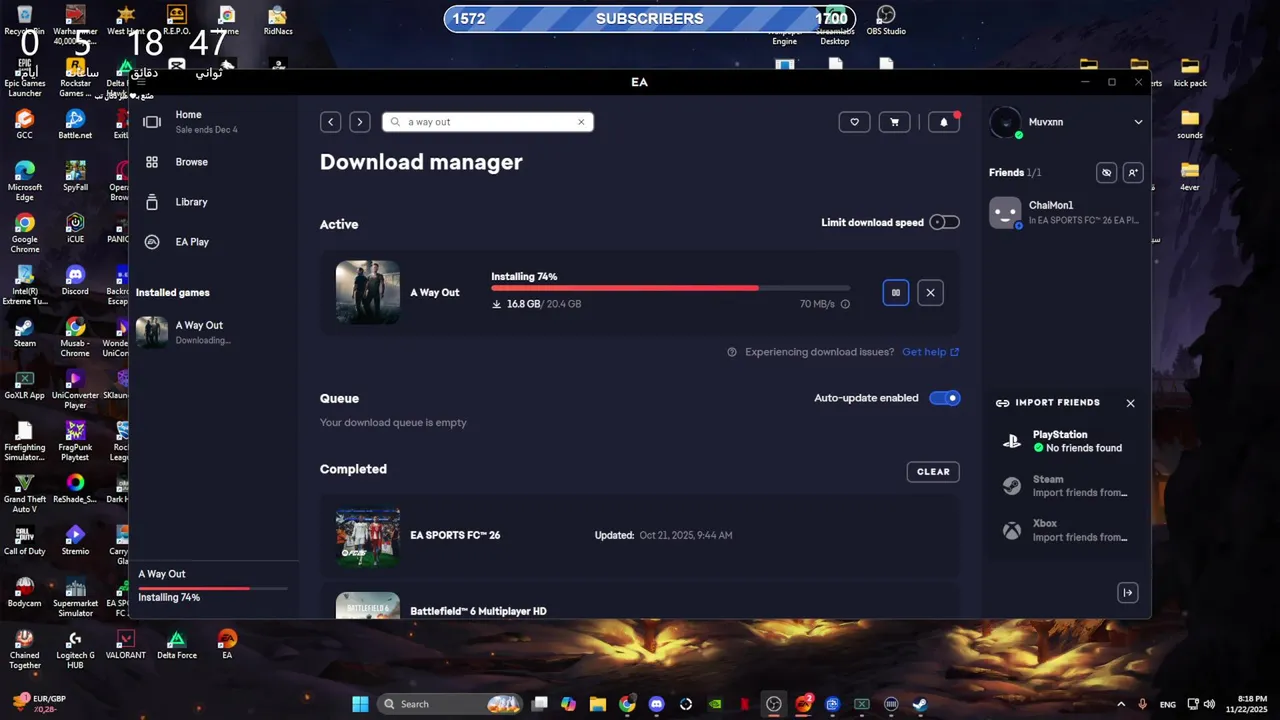Open friend ChaiMon1 in friends list

1066,212
